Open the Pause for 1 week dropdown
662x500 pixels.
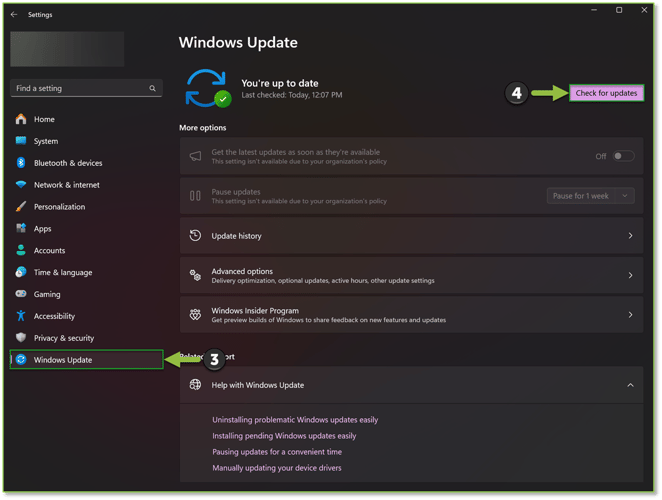(x=625, y=196)
